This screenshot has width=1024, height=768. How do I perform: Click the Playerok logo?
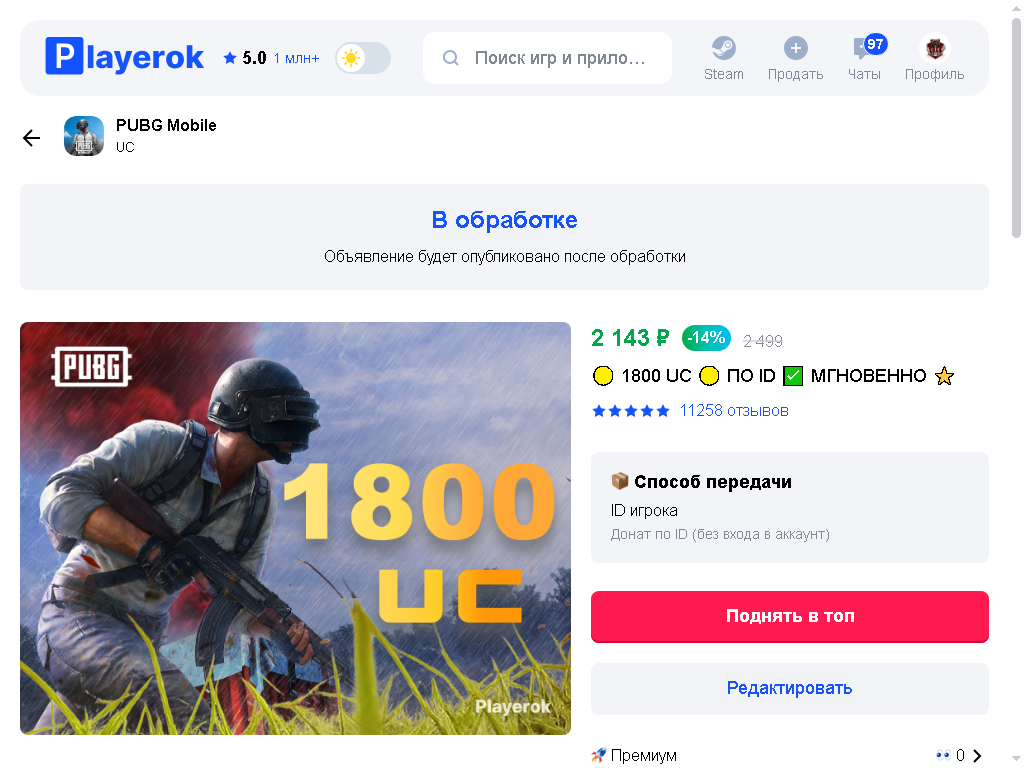(x=124, y=57)
